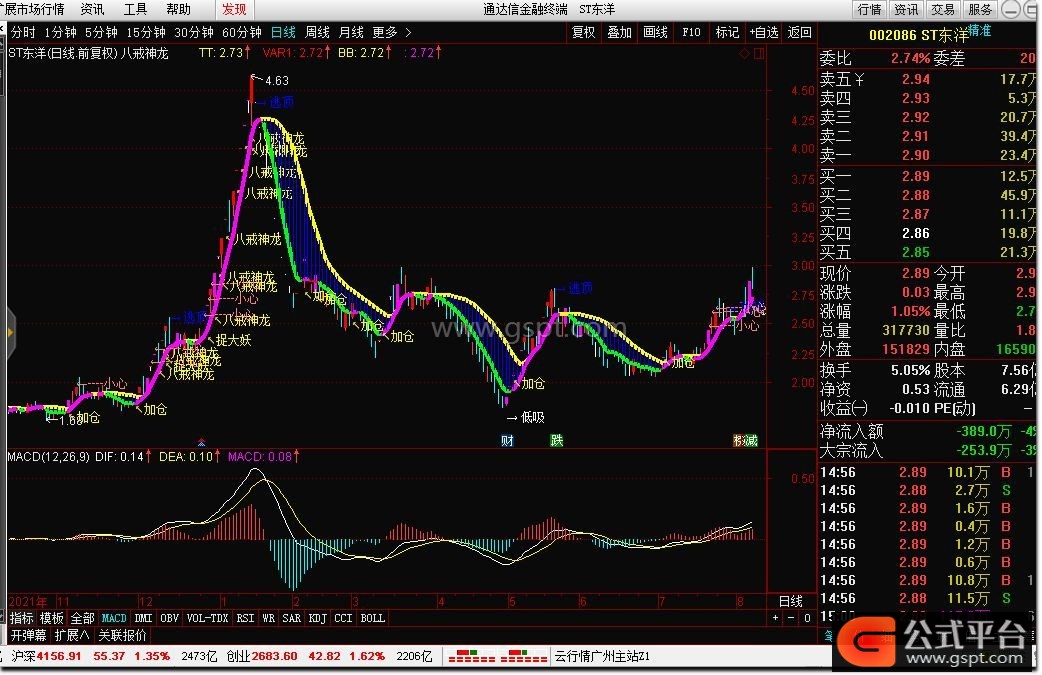Select the DMI indicator tab
The height and width of the screenshot is (675, 1042).
[144, 618]
